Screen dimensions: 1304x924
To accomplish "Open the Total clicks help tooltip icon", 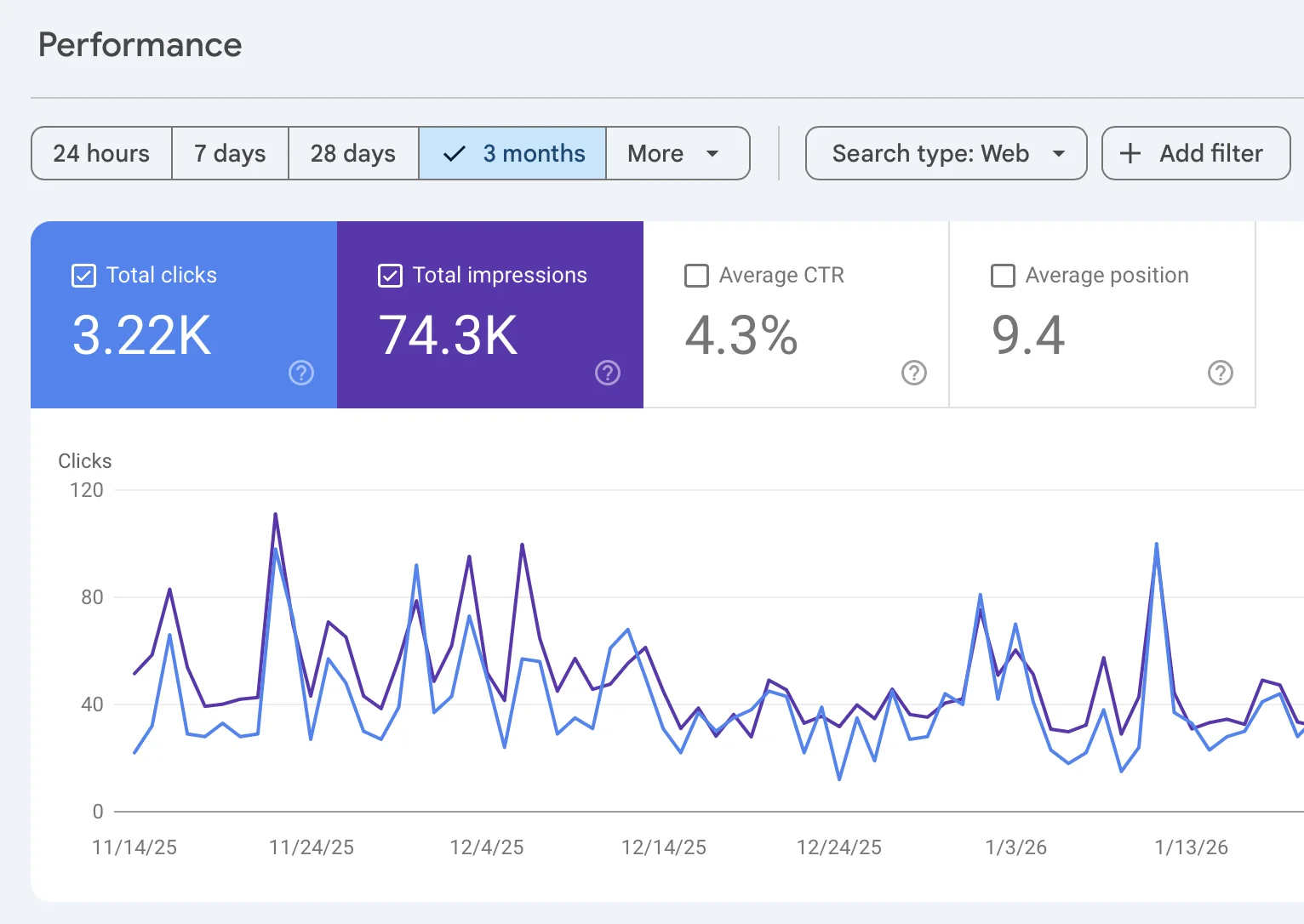I will tap(300, 373).
